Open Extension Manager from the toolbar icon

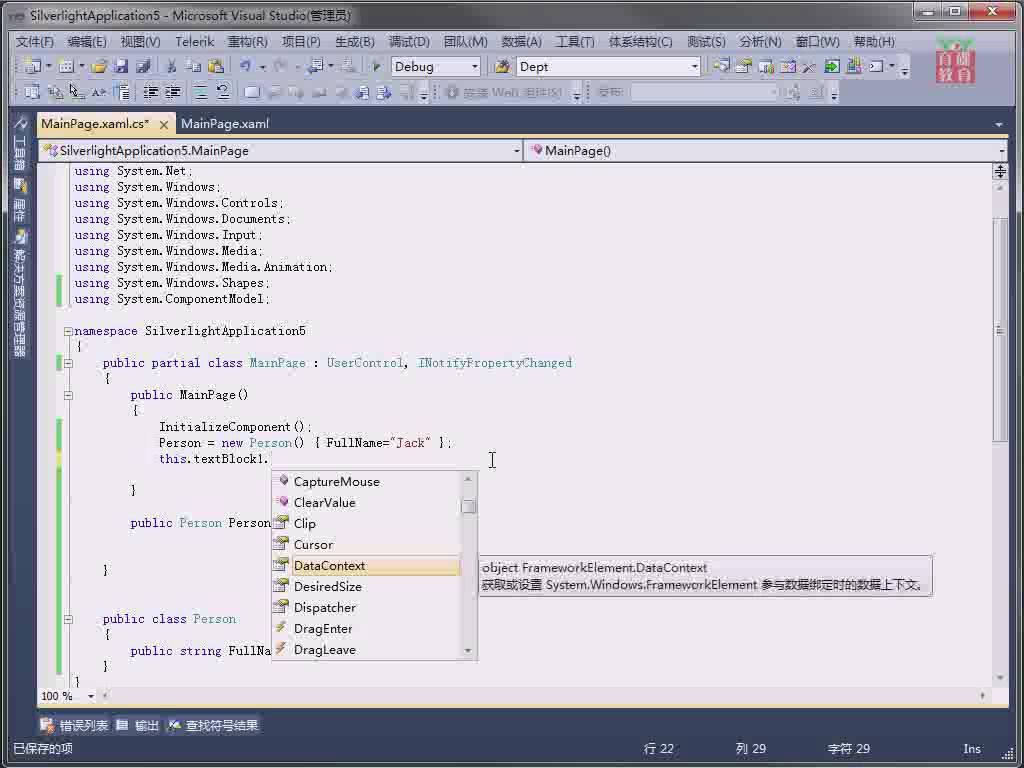854,66
